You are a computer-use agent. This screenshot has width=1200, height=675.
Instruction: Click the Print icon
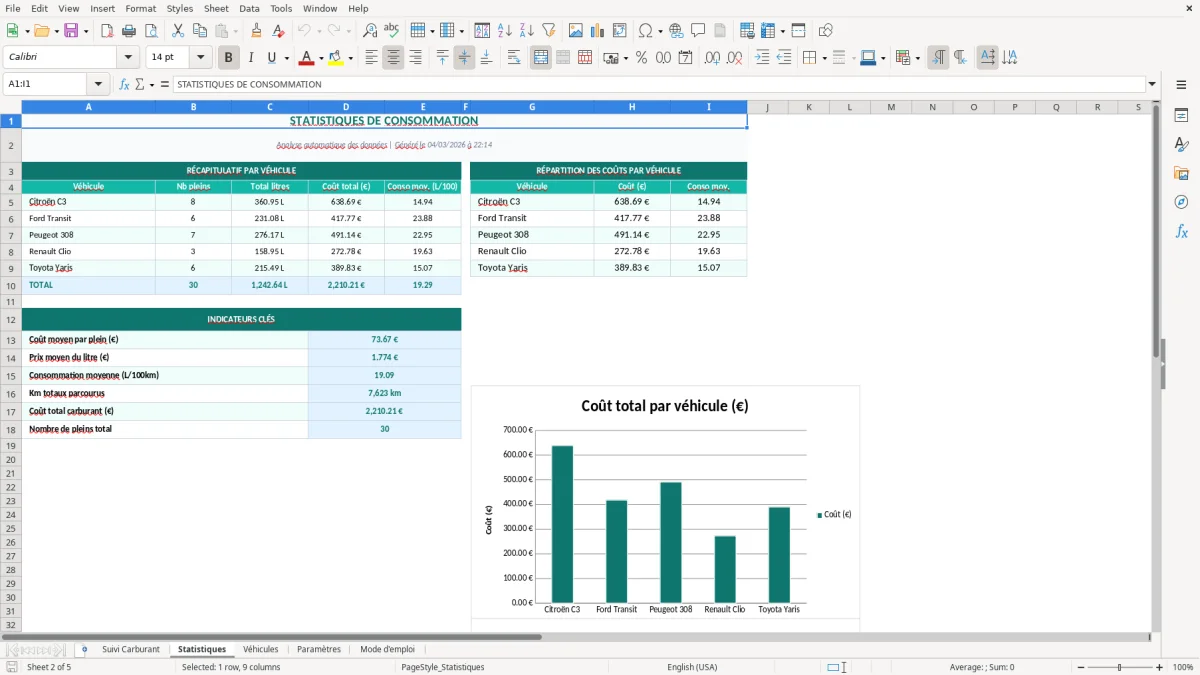click(x=129, y=31)
